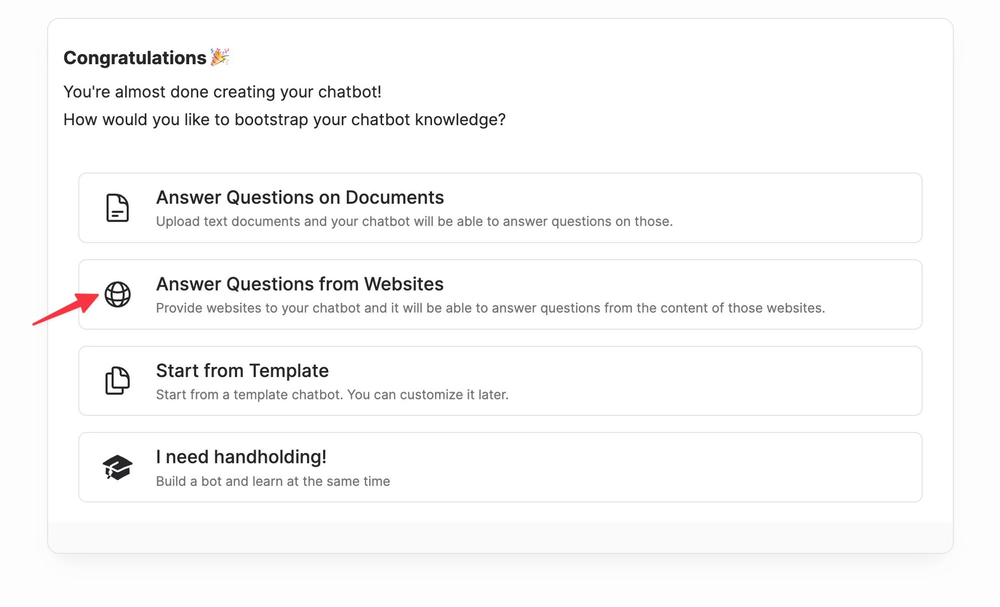The image size is (1000, 607).
Task: Choose the "Answer Questions from Websites" title
Action: coord(299,284)
